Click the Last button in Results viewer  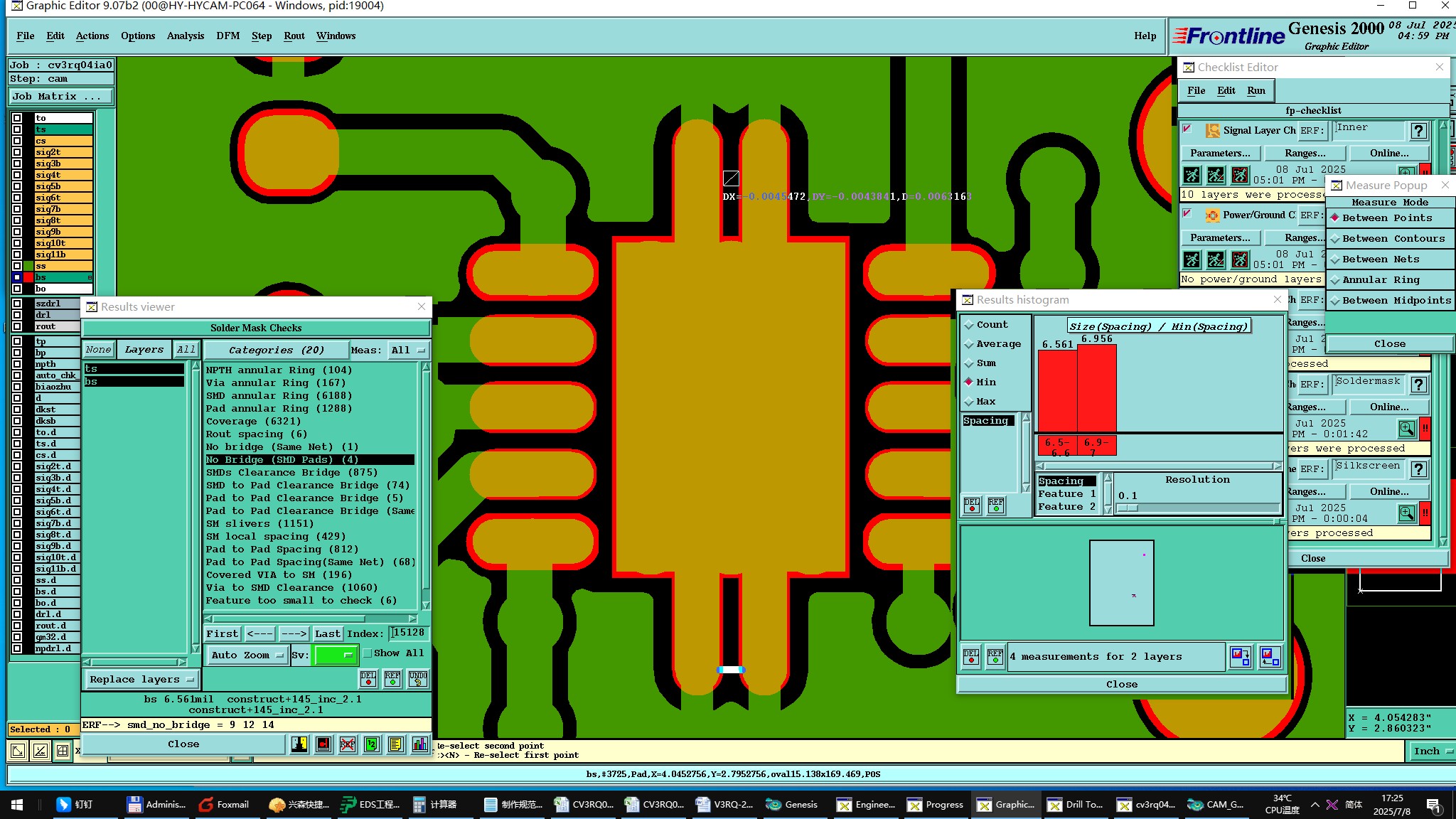(x=328, y=633)
